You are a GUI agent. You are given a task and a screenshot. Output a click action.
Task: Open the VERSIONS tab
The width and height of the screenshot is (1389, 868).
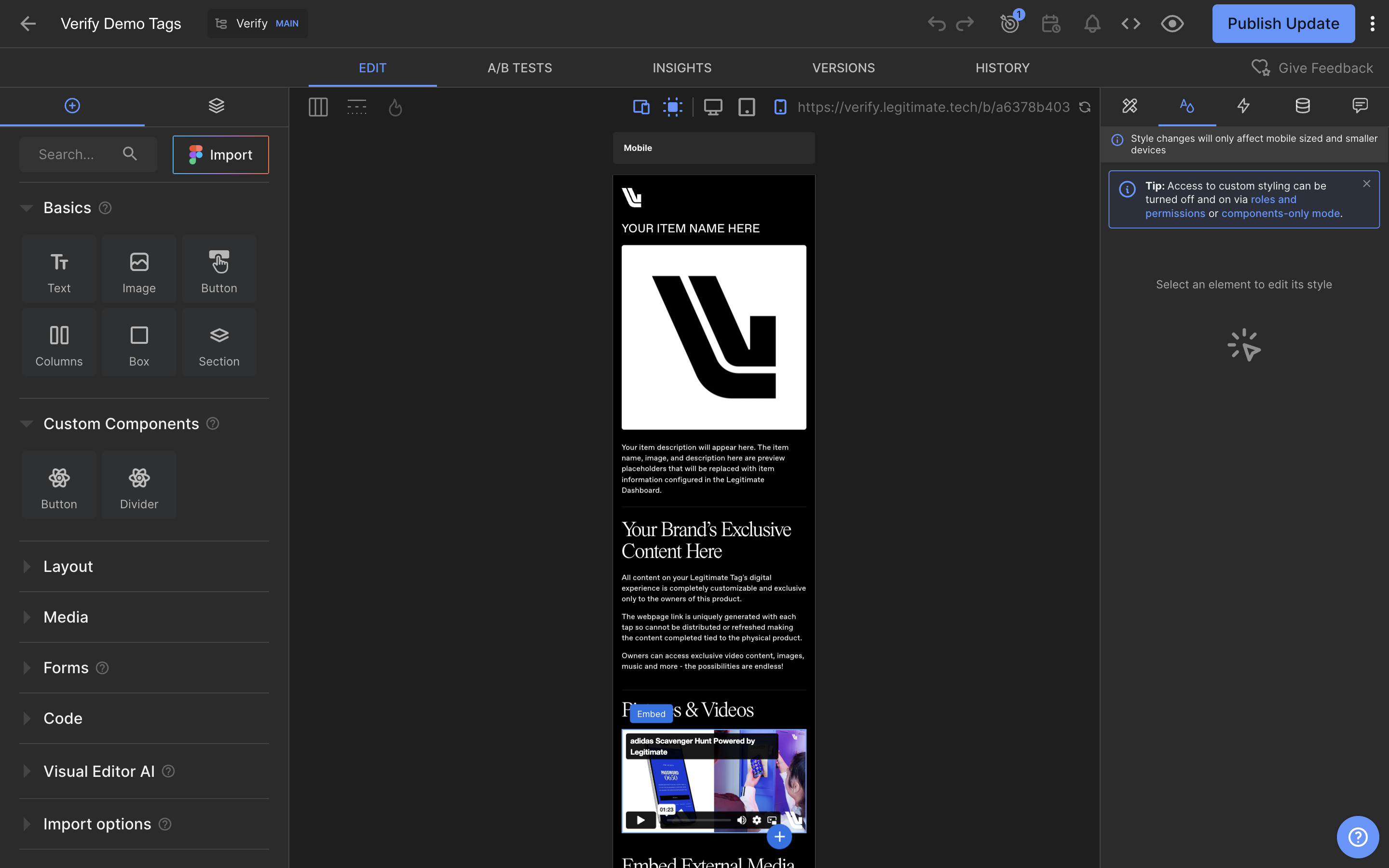click(x=843, y=68)
